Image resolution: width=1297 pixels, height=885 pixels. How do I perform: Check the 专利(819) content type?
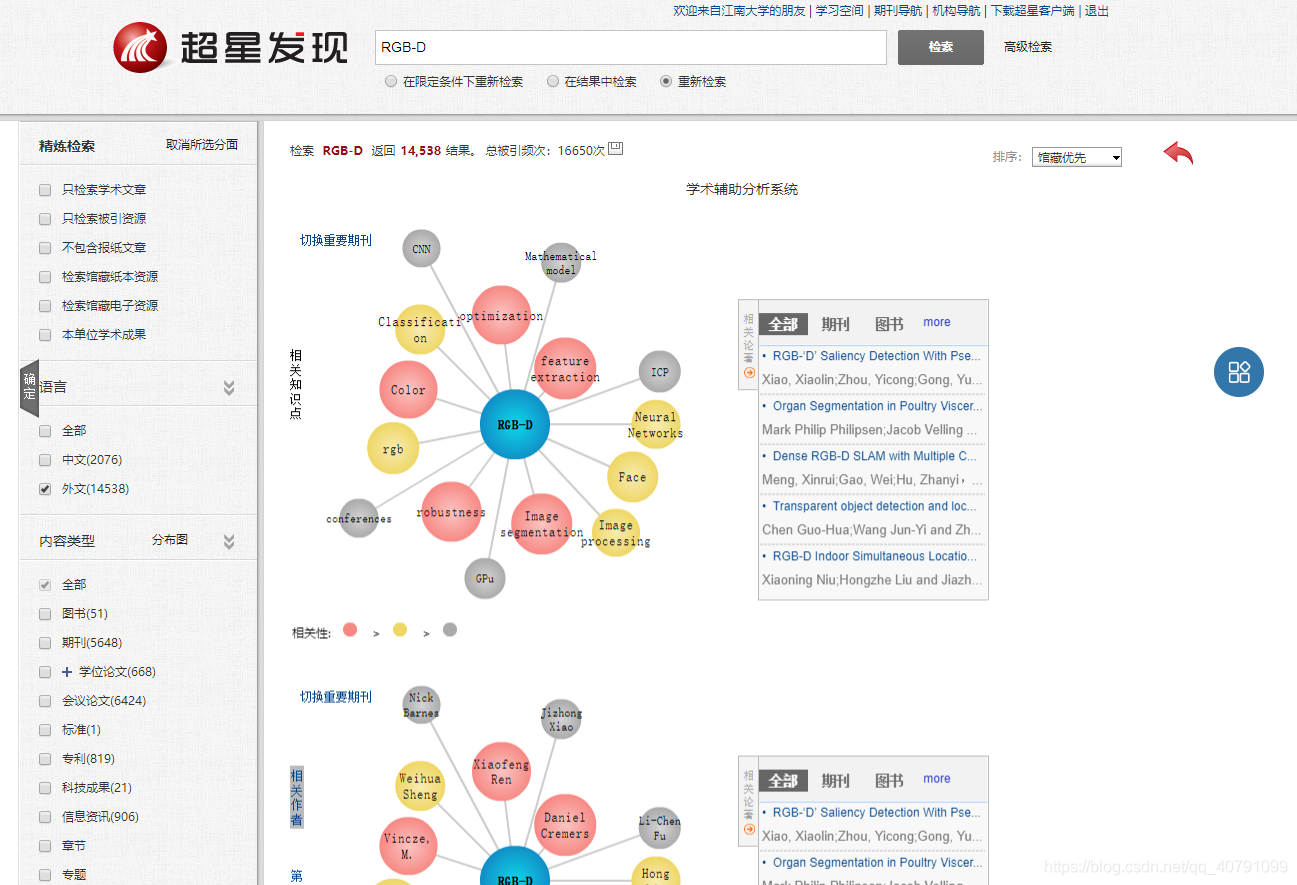pos(45,759)
